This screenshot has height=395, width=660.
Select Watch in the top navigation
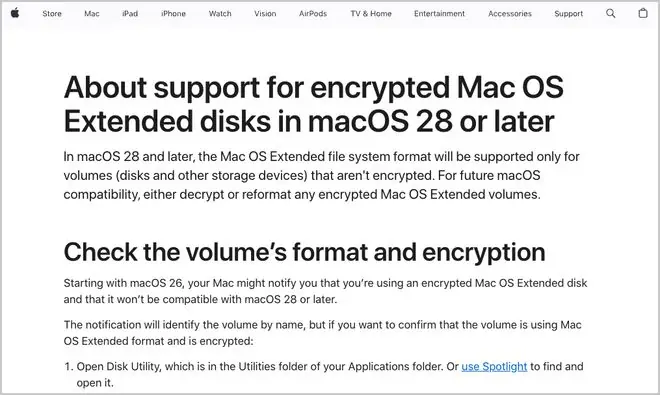[220, 13]
